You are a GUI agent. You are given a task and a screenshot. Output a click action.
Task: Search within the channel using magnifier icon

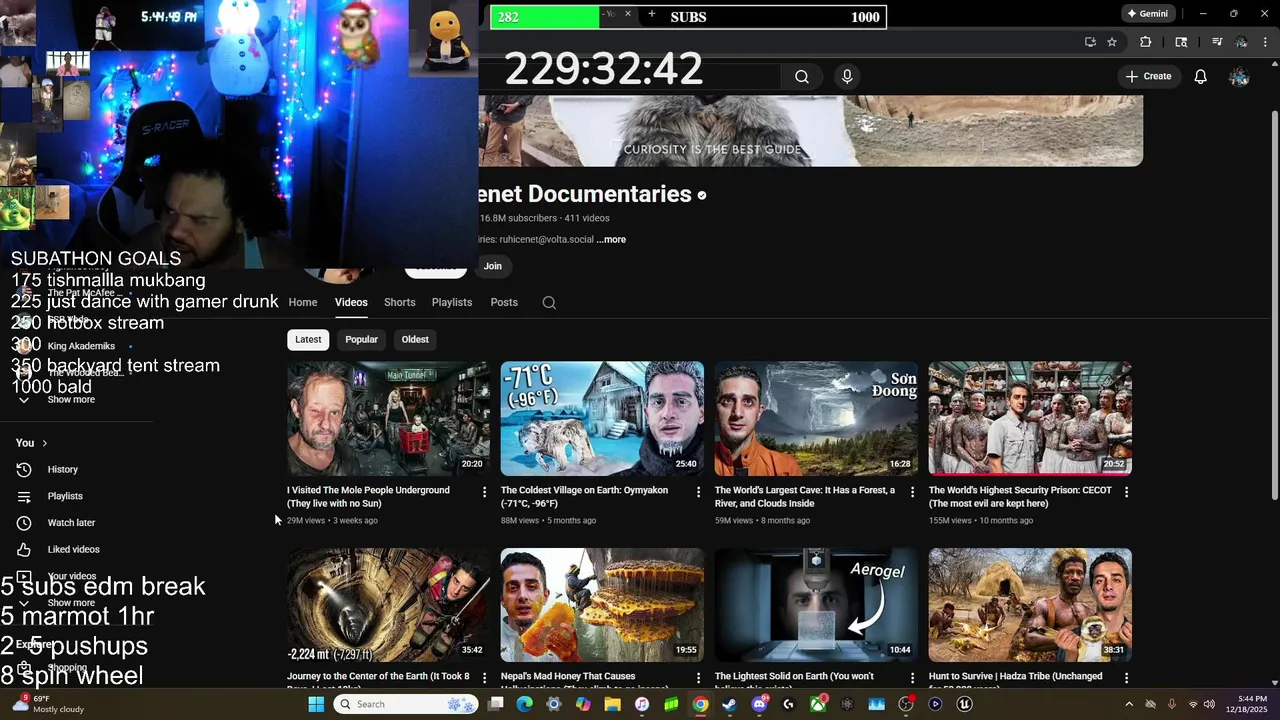coord(549,303)
